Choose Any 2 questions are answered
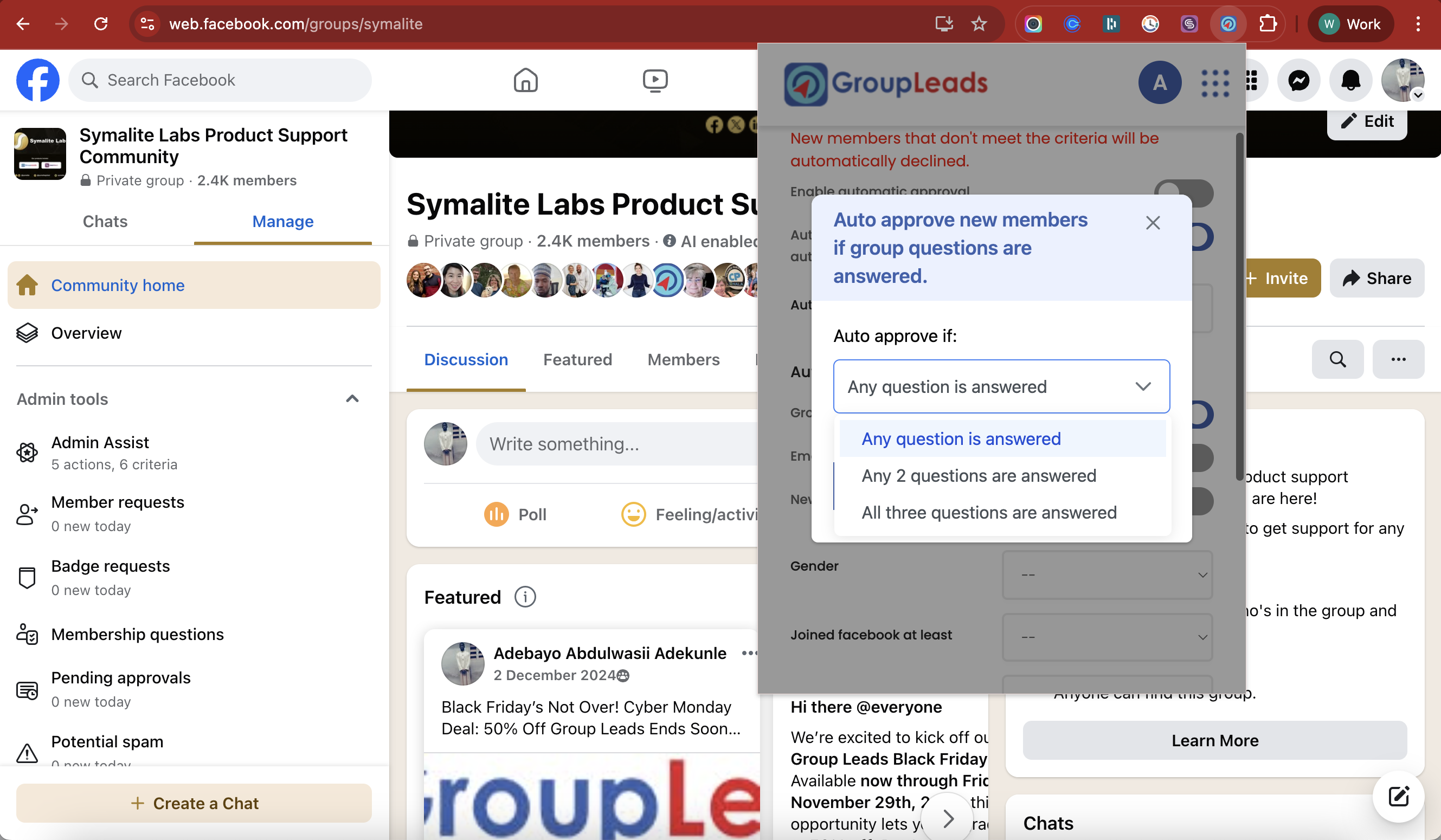Image resolution: width=1441 pixels, height=840 pixels. pyautogui.click(x=1002, y=476)
